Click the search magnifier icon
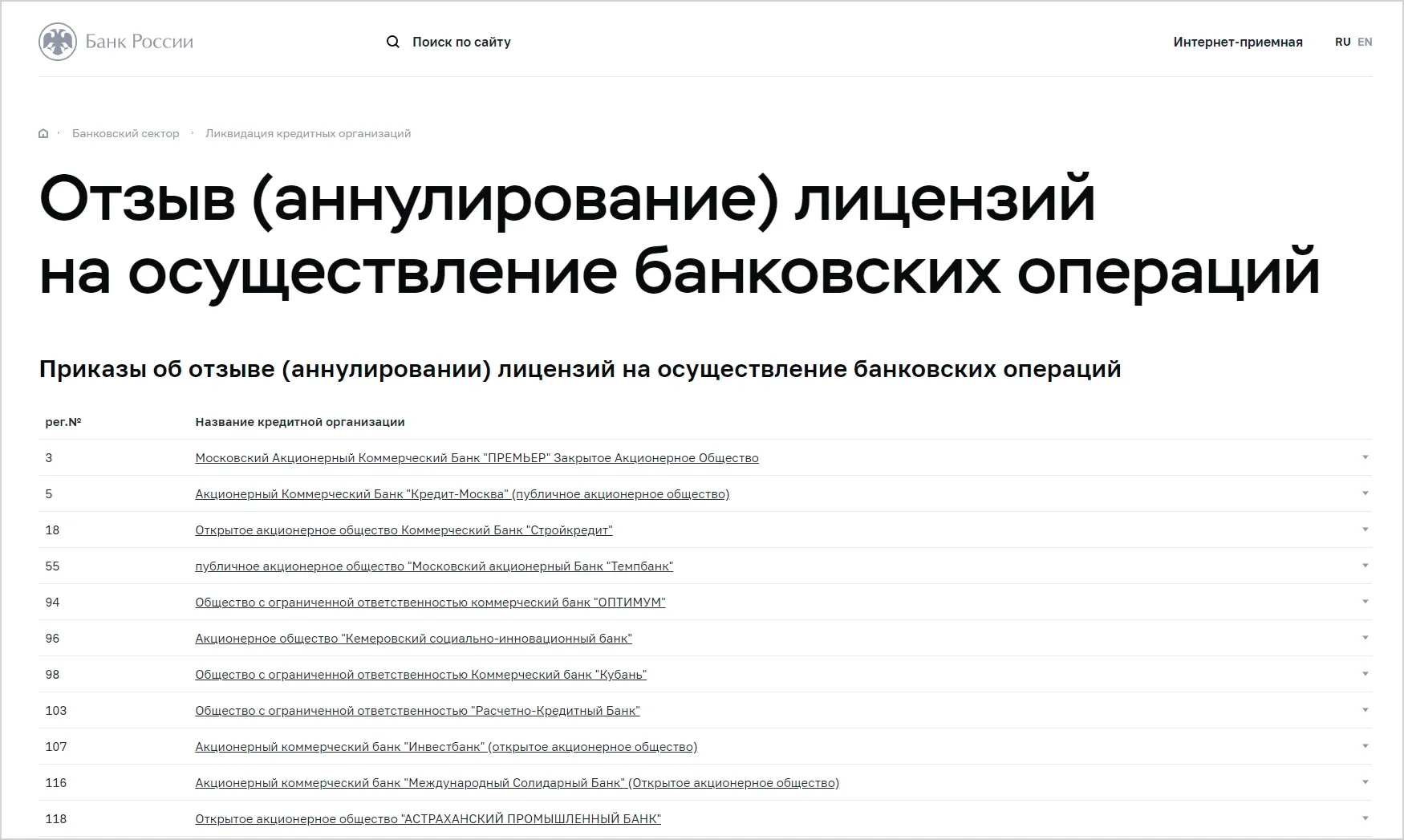The height and width of the screenshot is (840, 1404). 393,42
